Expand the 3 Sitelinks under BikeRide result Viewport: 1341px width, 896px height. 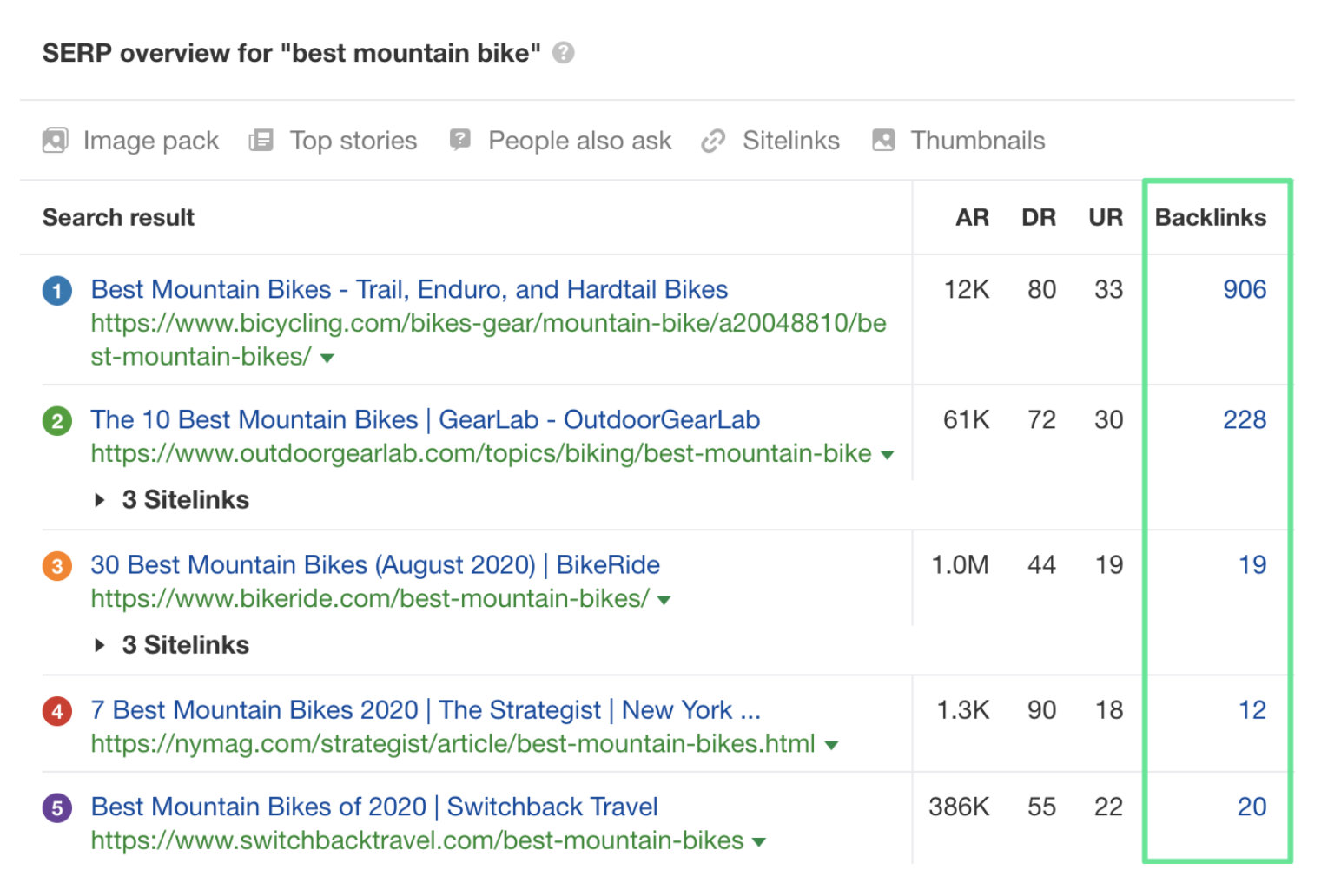pos(171,644)
